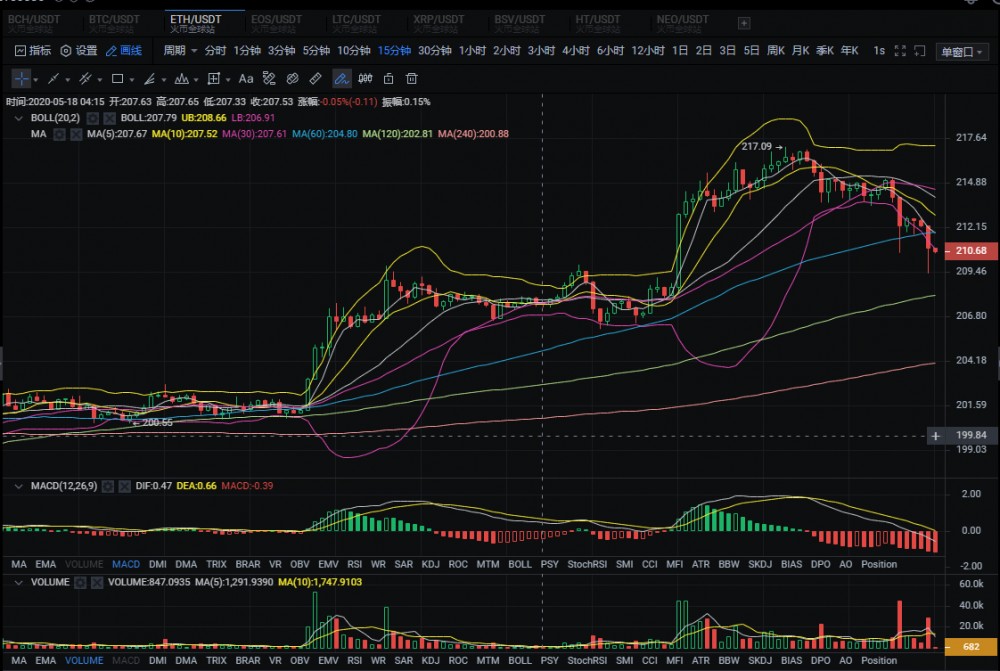
Task: Select the measure ruler tool
Action: point(314,78)
